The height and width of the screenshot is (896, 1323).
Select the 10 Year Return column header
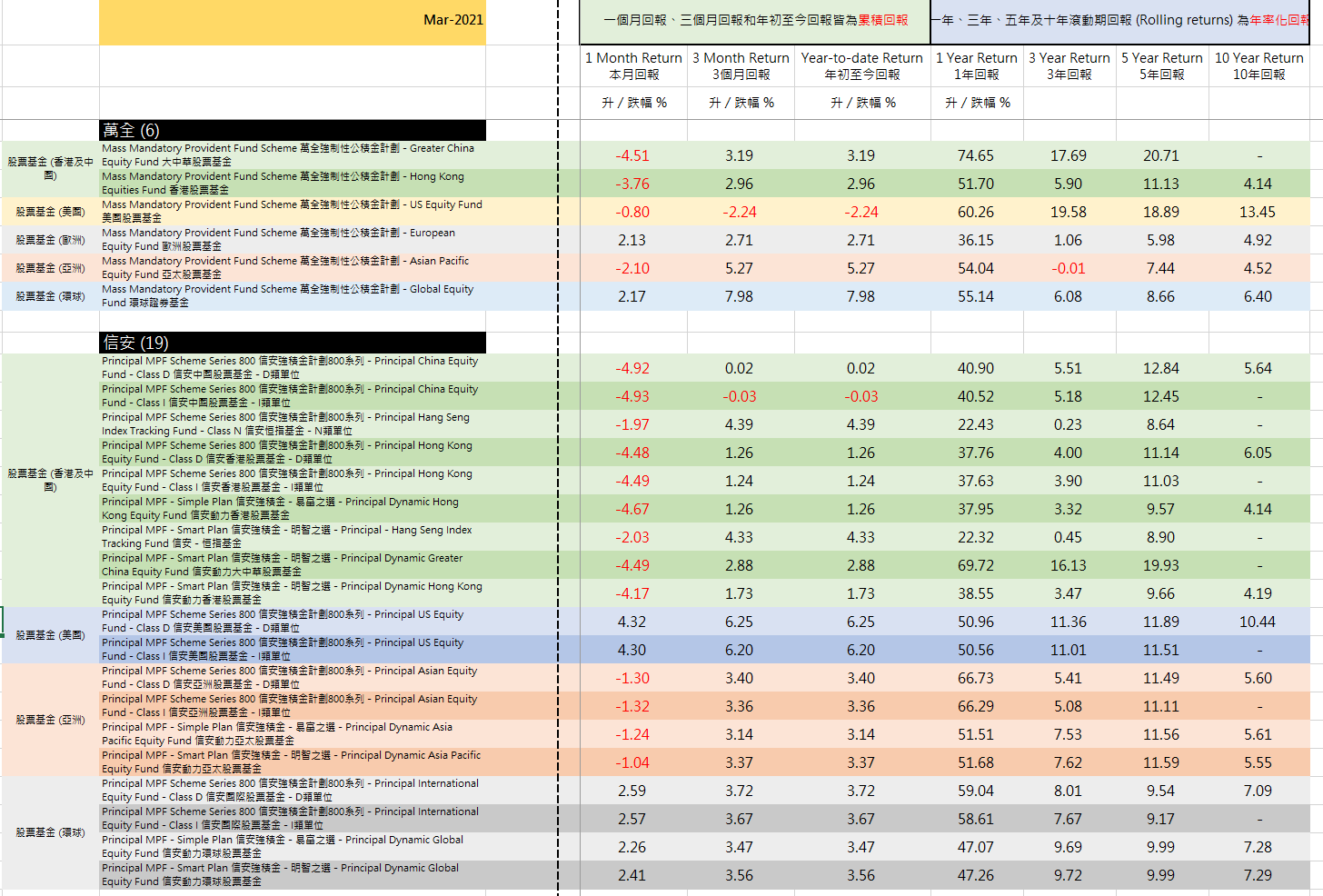tap(1259, 66)
